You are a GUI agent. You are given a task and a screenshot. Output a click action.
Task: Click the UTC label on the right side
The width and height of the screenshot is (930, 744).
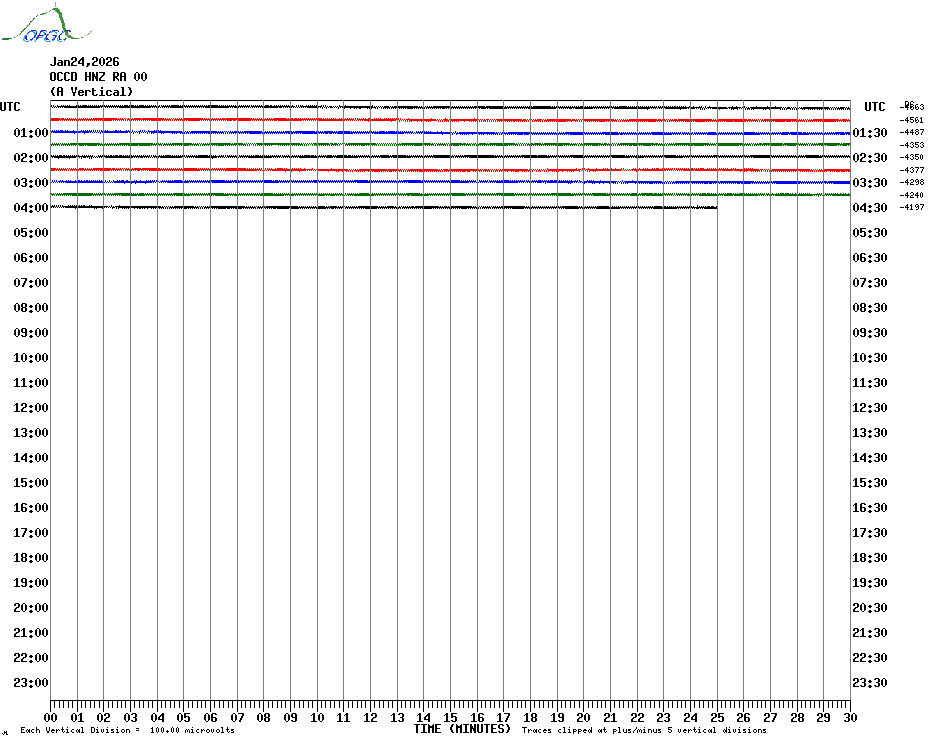874,107
